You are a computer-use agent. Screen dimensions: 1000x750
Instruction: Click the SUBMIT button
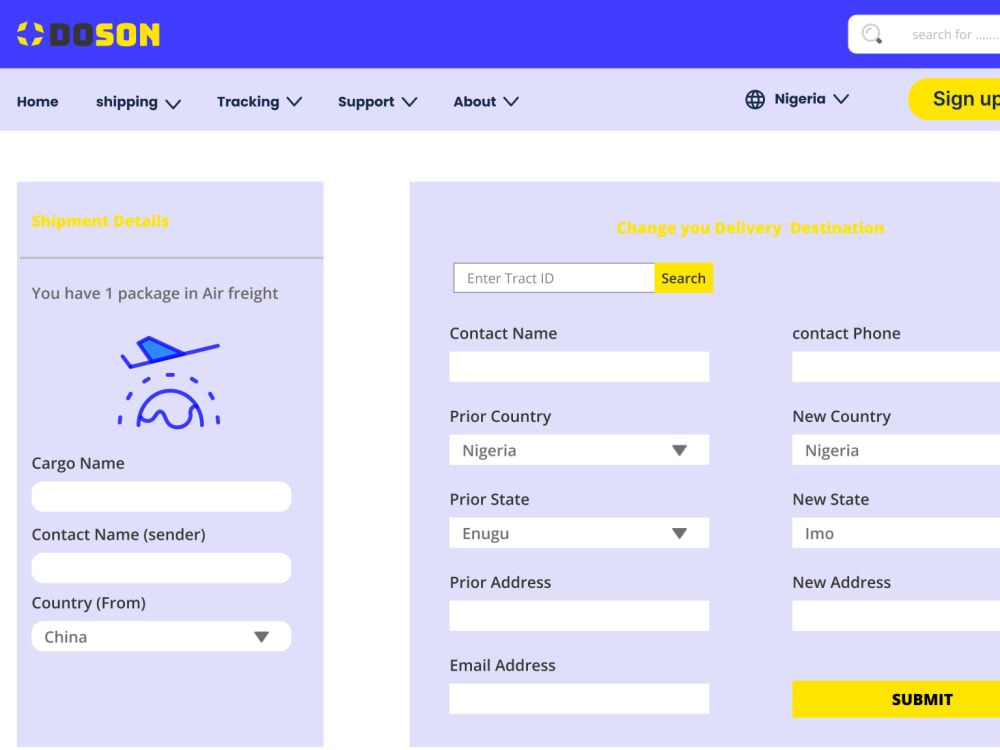pos(896,699)
